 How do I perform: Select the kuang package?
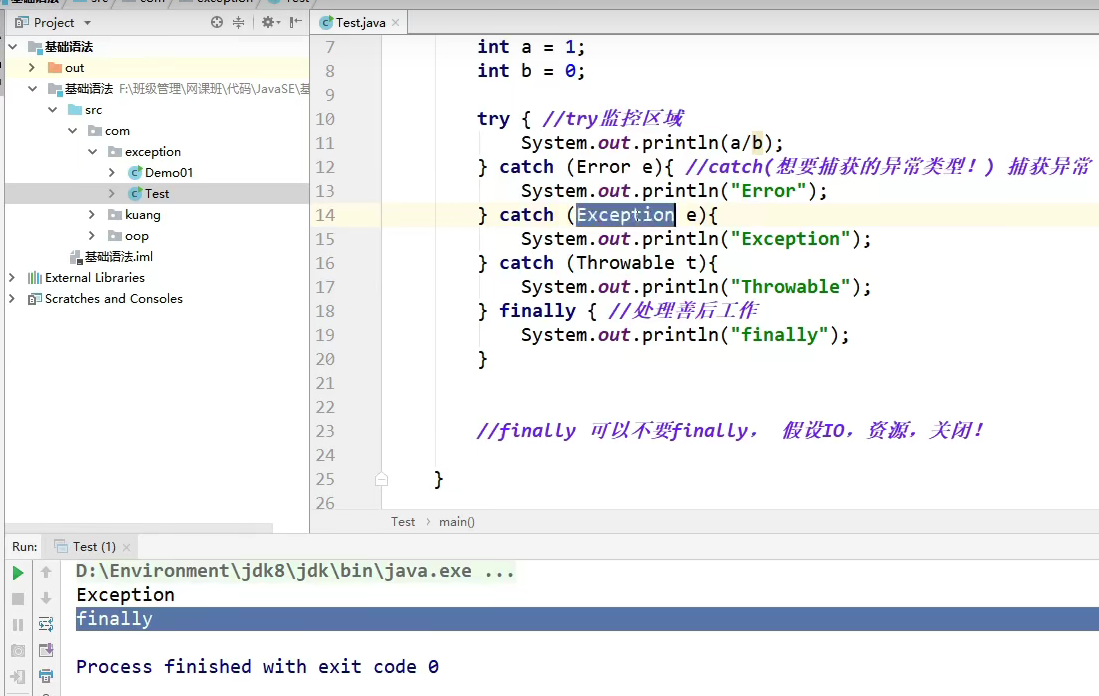click(x=143, y=214)
